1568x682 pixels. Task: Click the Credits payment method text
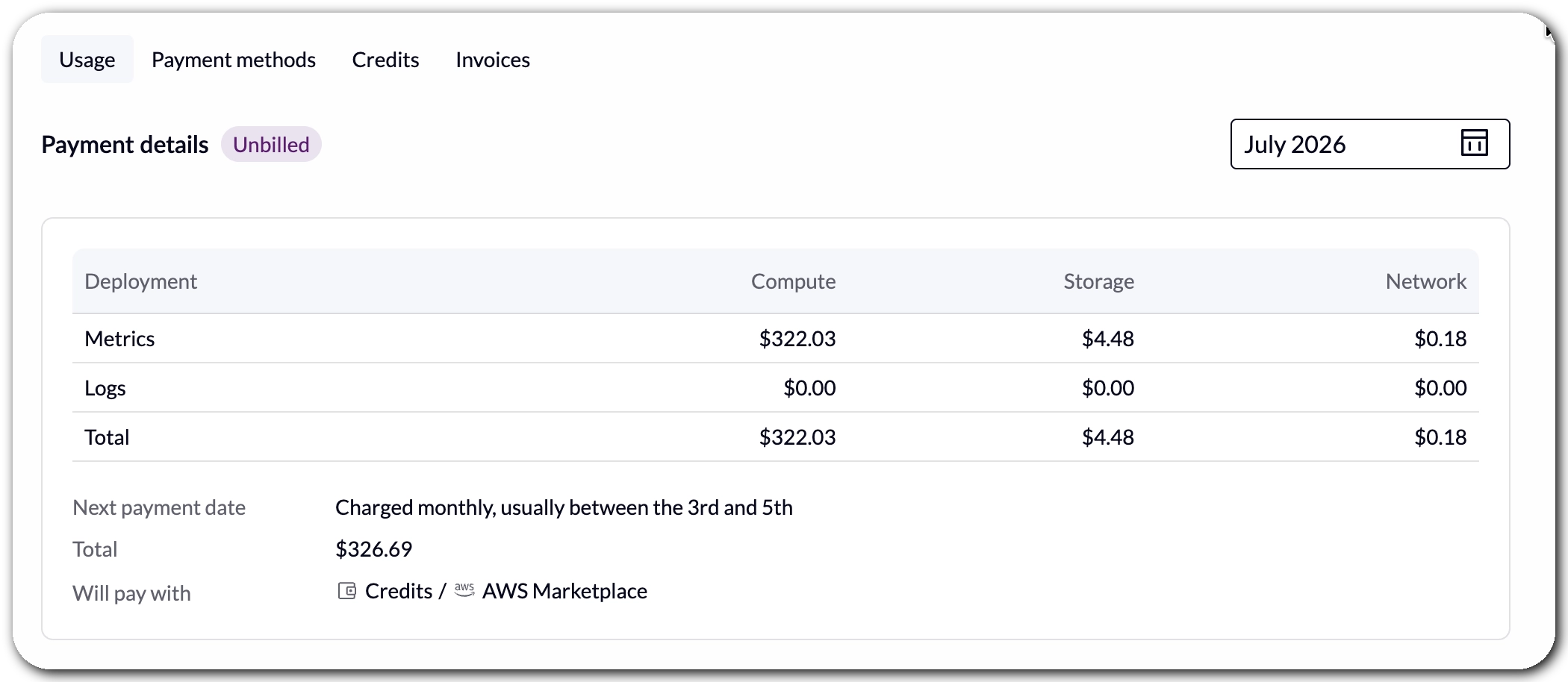tap(399, 591)
